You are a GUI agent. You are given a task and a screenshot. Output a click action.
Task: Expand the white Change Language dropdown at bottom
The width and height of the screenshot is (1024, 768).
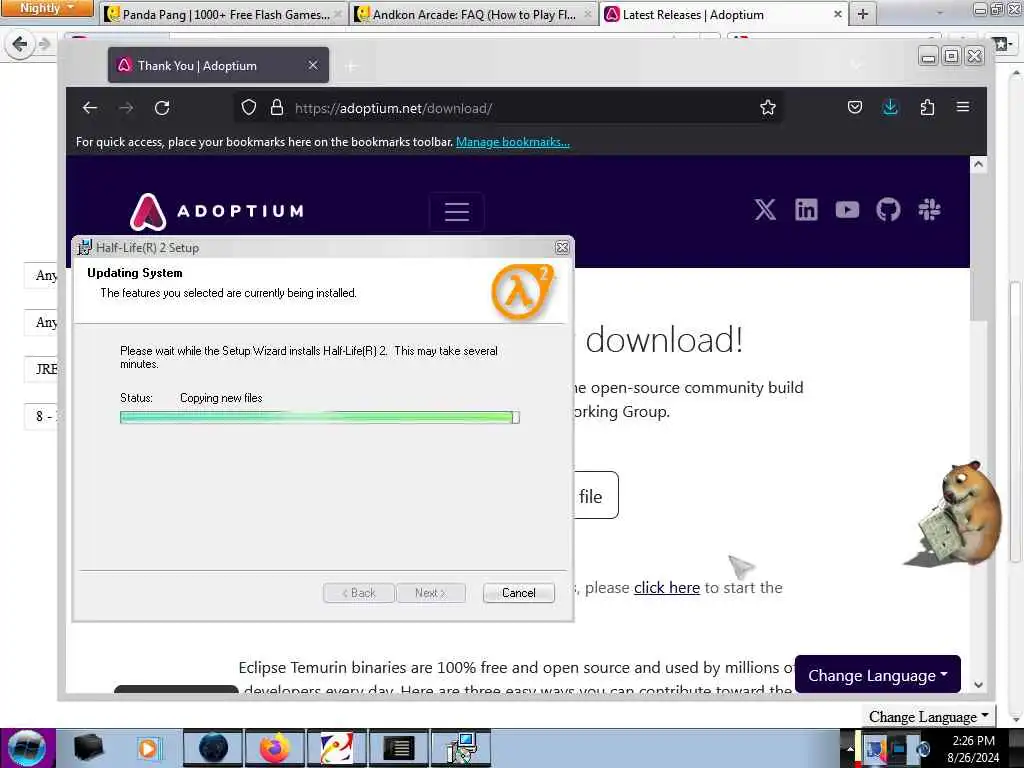point(928,716)
